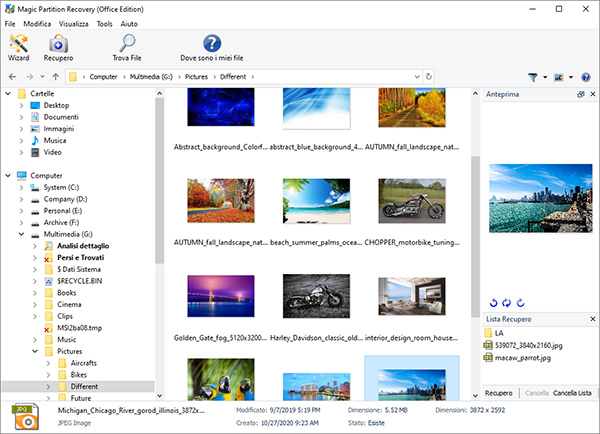
Task: Collapse the Computer tree node
Action: [x=8, y=175]
